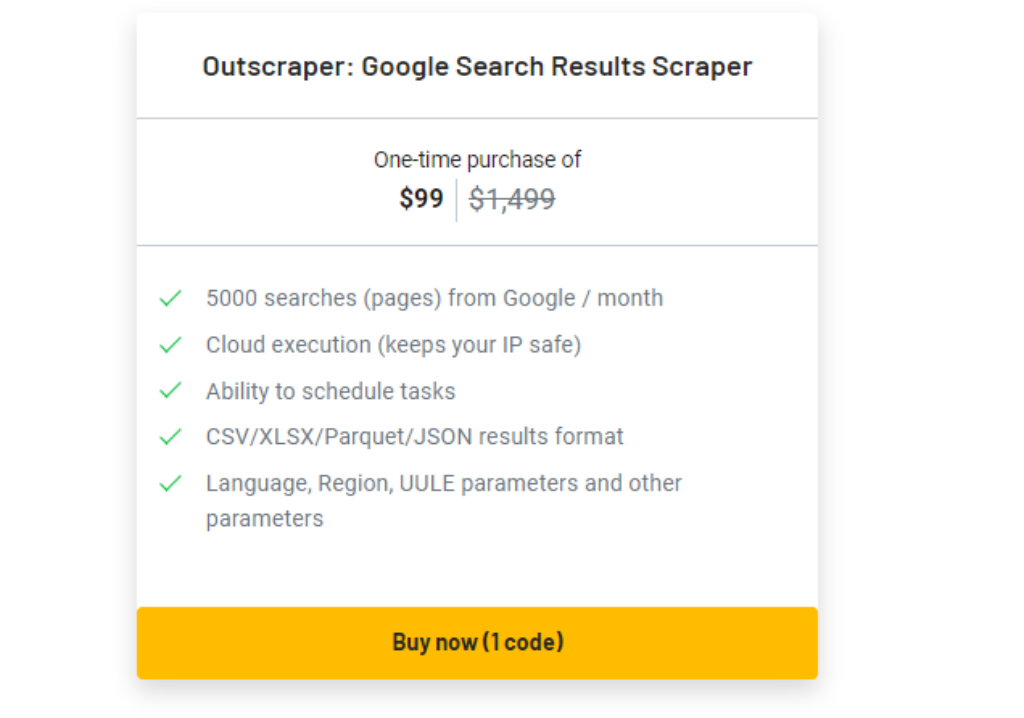Click the checkmark beside Language, Region, UULE parameters

(x=170, y=483)
